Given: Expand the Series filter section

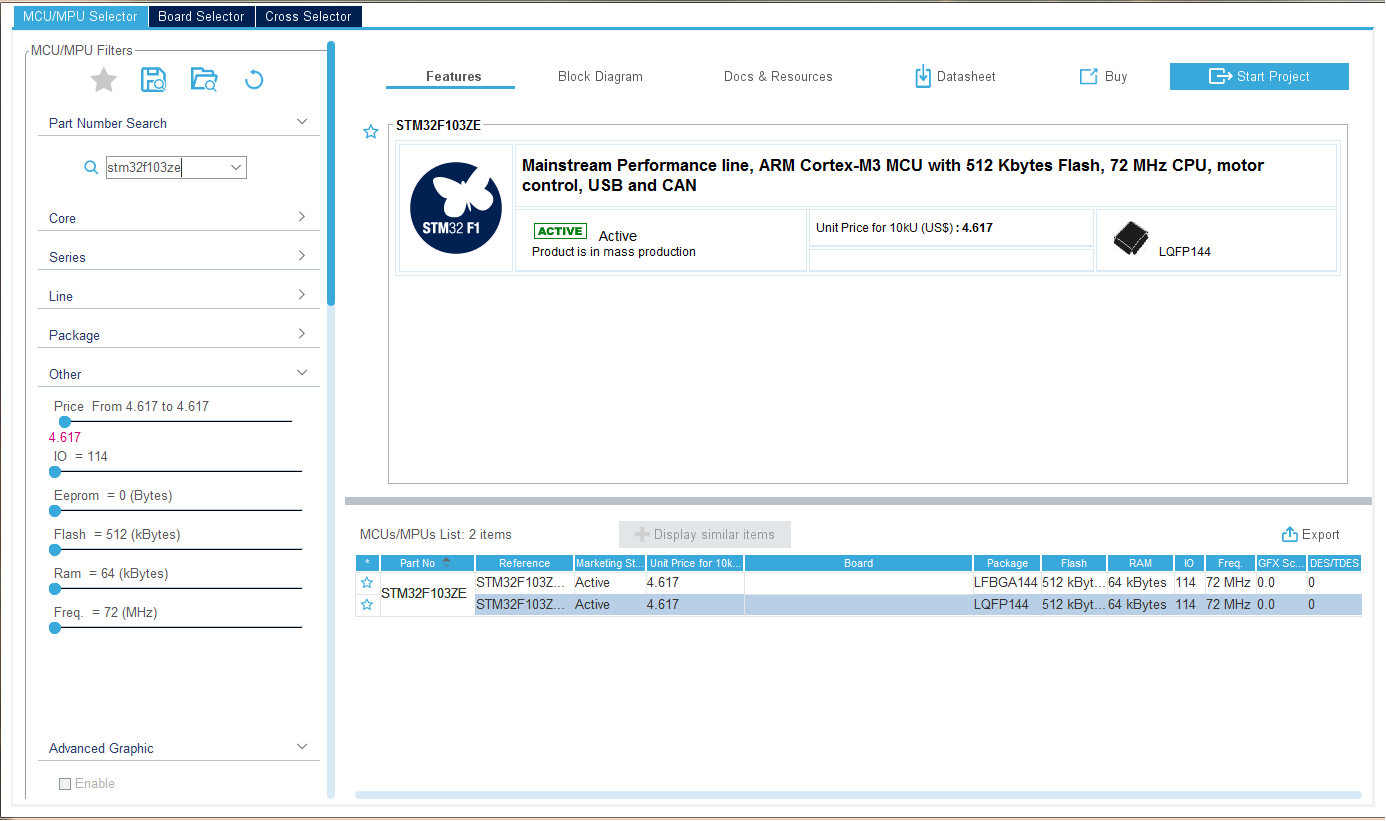Looking at the screenshot, I should pos(302,256).
